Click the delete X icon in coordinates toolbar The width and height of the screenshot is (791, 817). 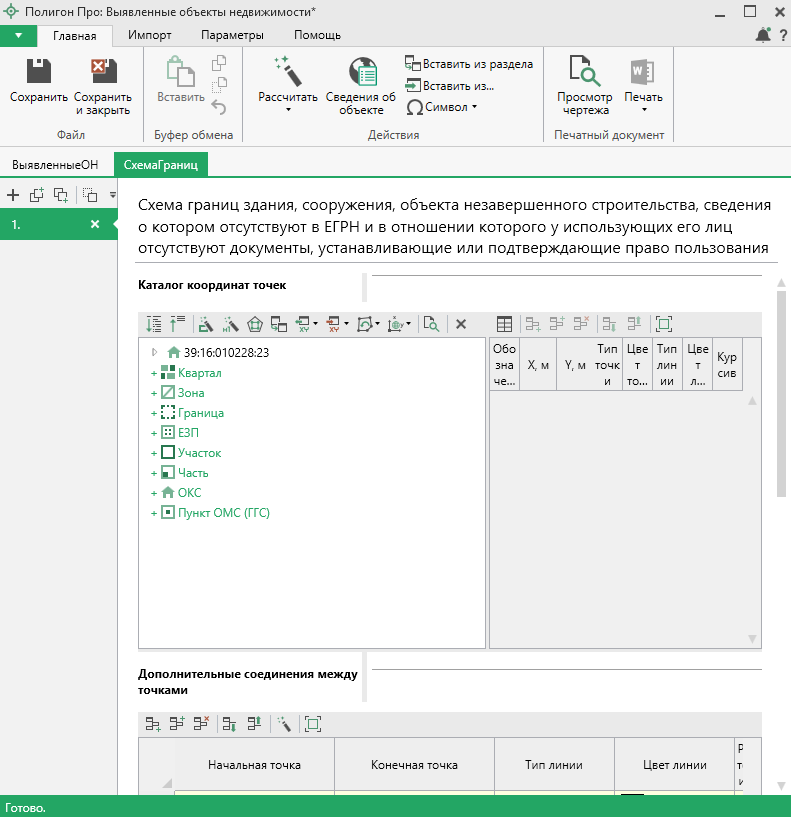pos(461,324)
